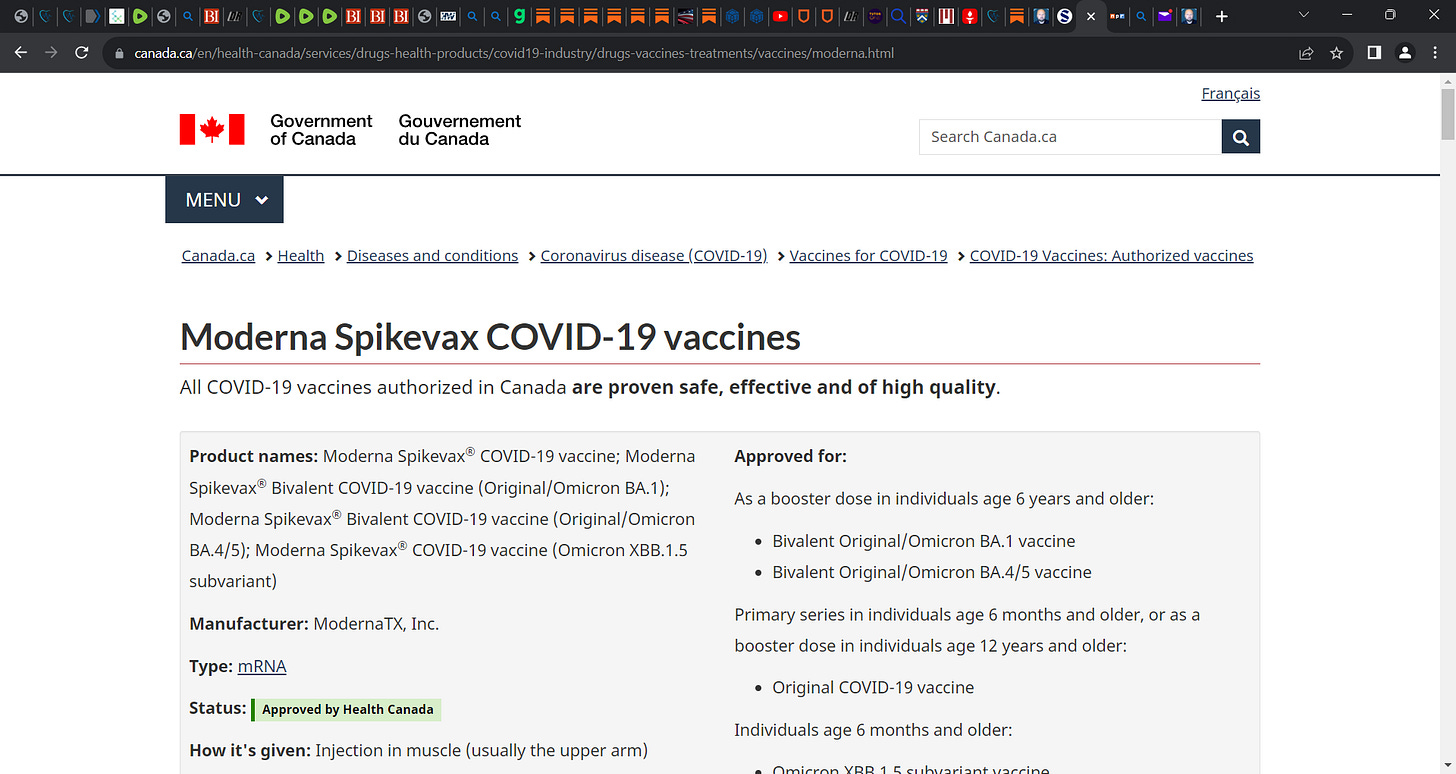1456x774 pixels.
Task: Switch to the purple mail envelope tab
Action: point(1164,17)
